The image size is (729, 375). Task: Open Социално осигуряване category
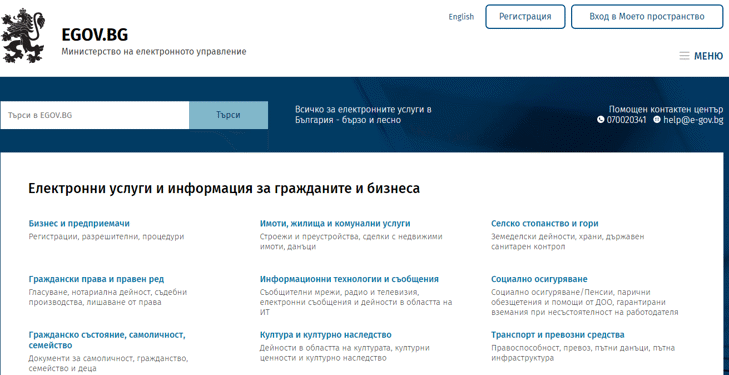click(539, 279)
